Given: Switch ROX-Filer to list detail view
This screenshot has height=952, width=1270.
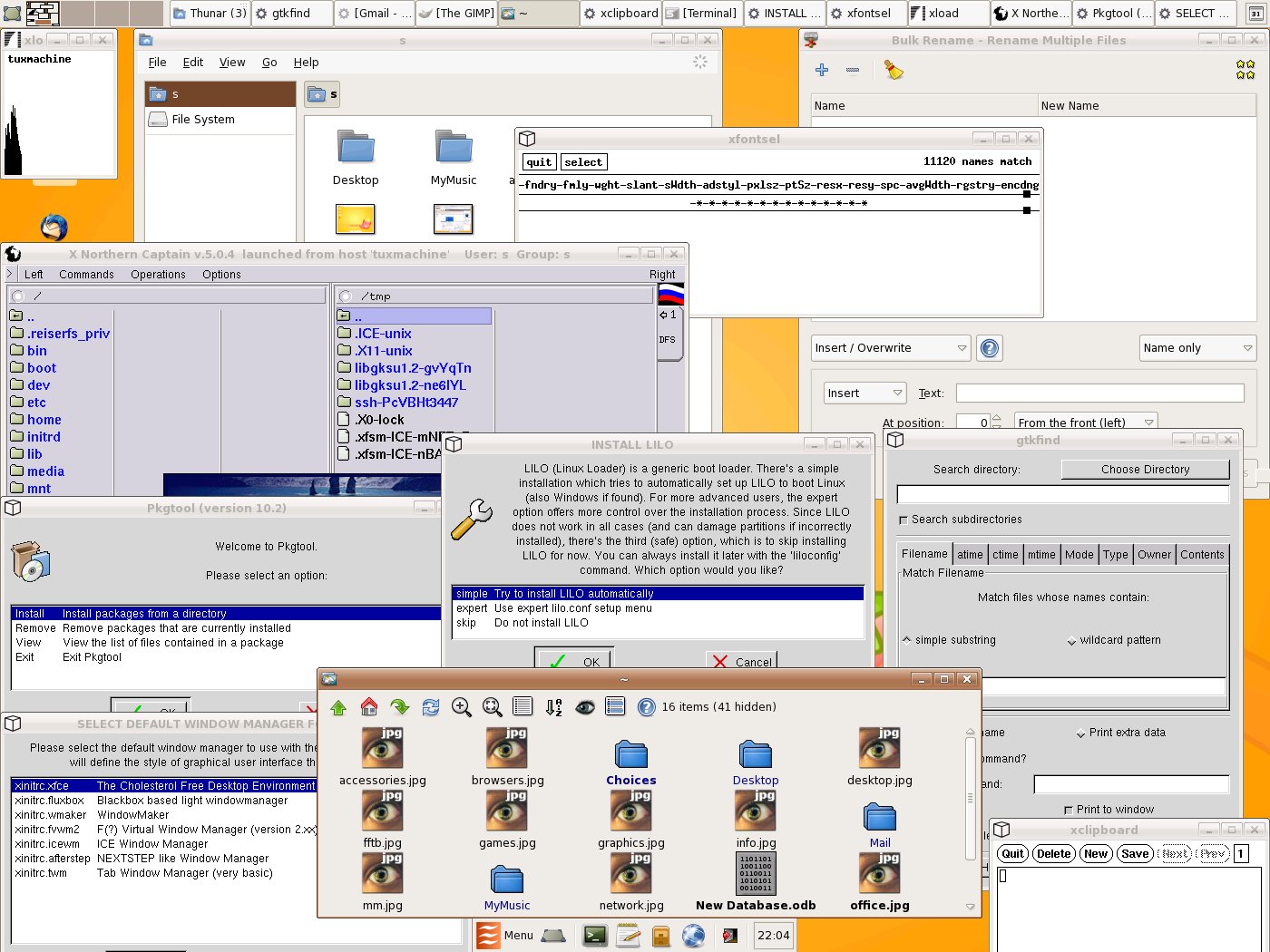Looking at the screenshot, I should tap(523, 707).
